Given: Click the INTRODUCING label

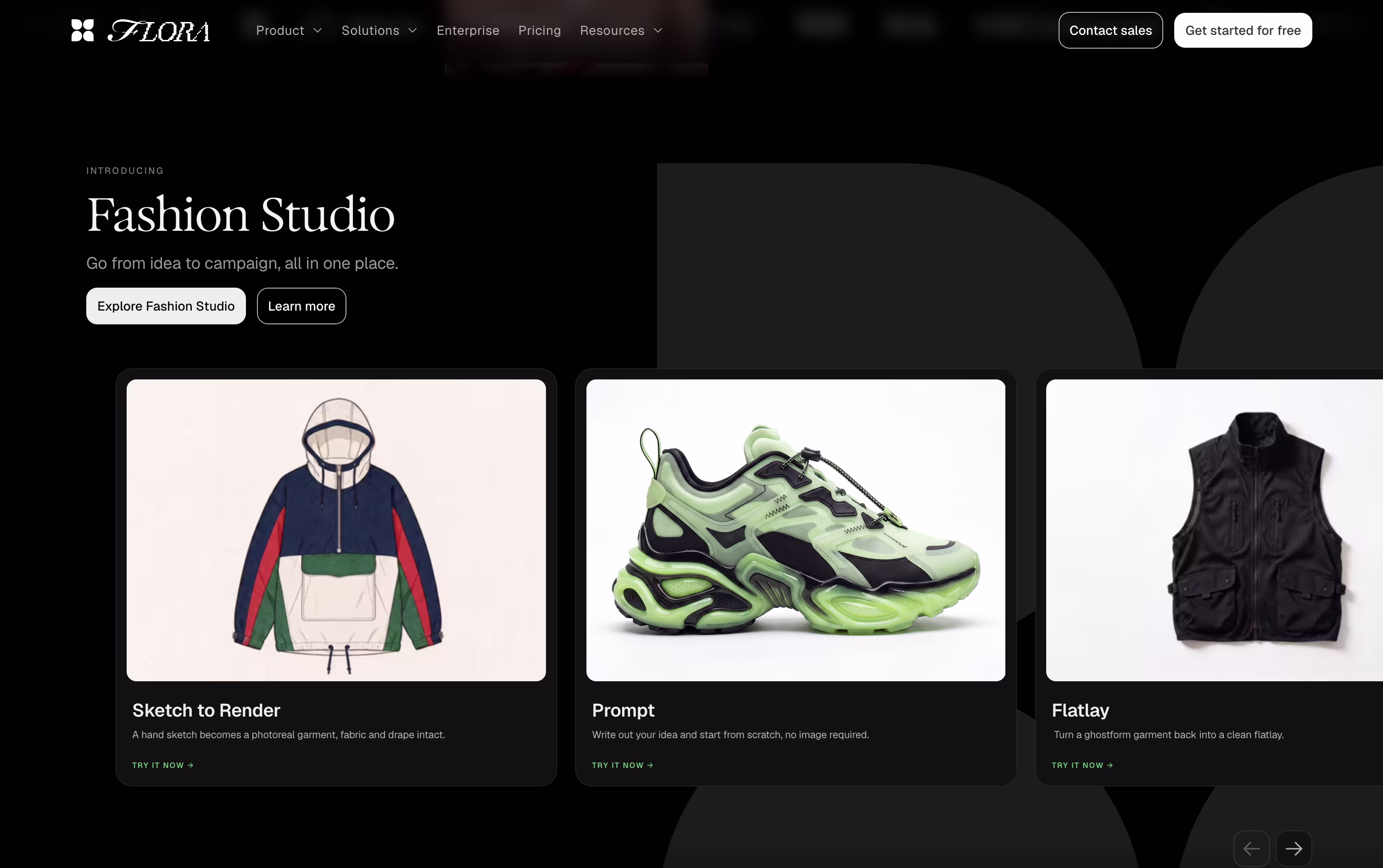Looking at the screenshot, I should tap(125, 171).
